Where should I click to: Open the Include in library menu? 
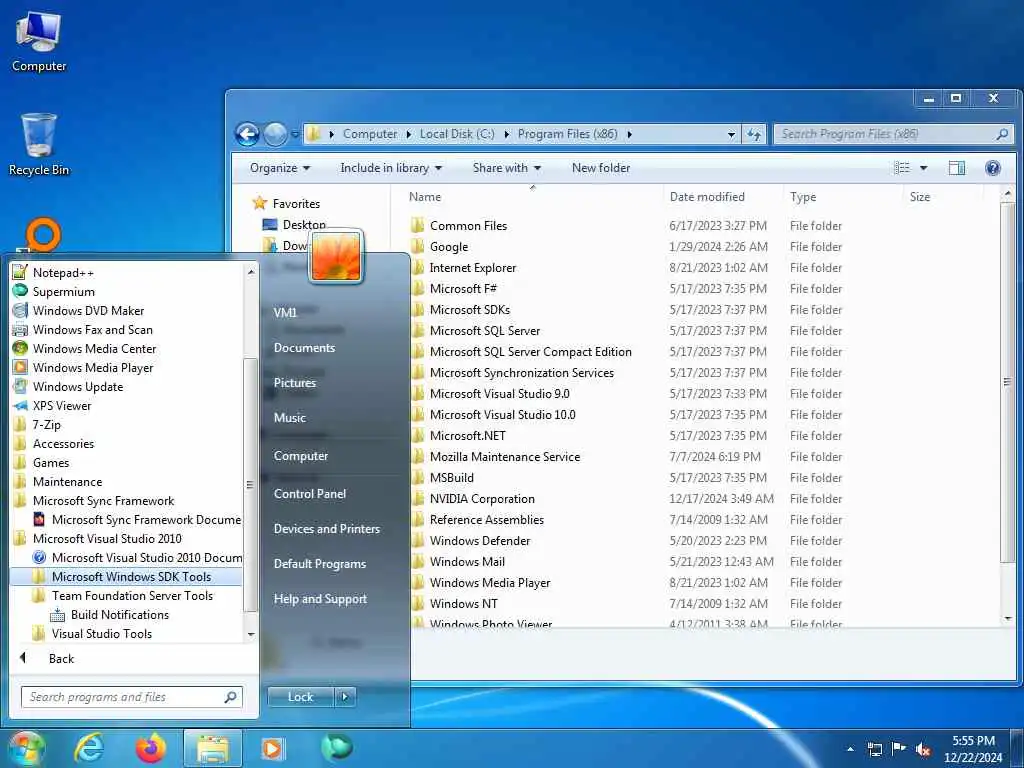391,168
